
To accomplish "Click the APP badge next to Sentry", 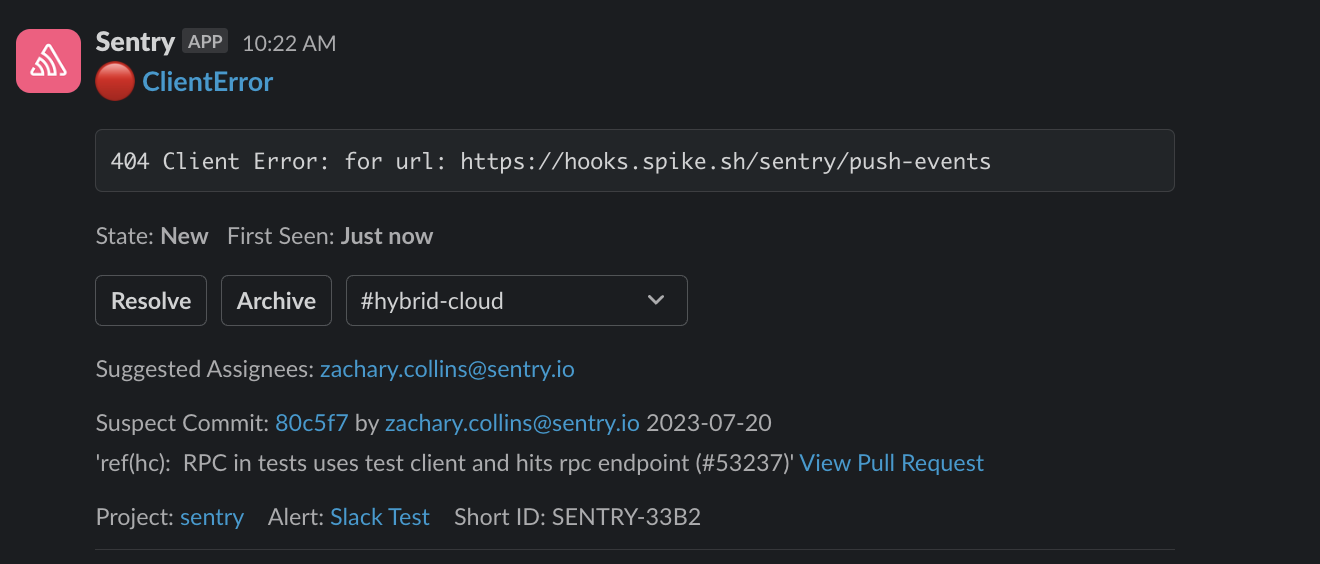I will (x=205, y=42).
